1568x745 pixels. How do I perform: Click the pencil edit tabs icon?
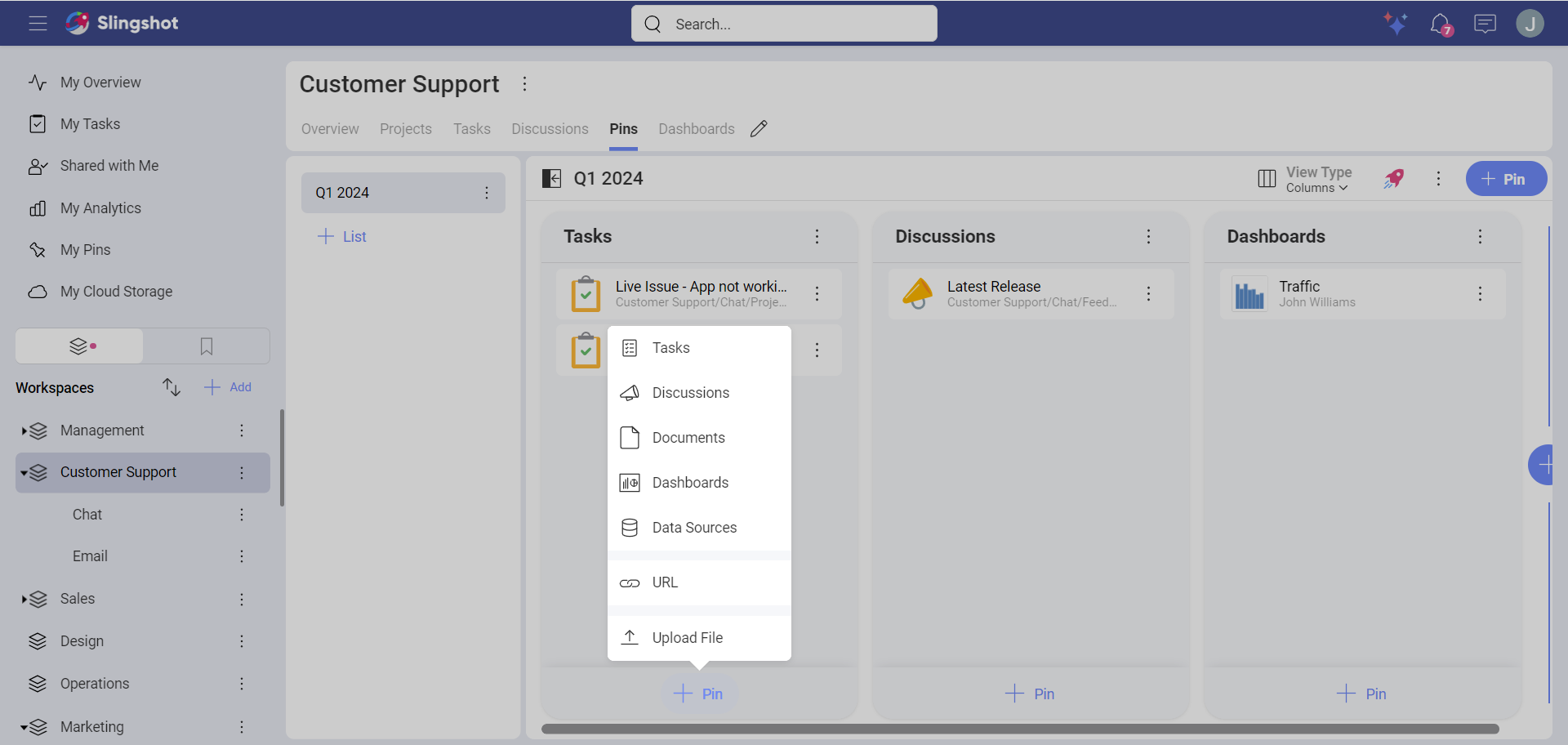click(x=759, y=129)
